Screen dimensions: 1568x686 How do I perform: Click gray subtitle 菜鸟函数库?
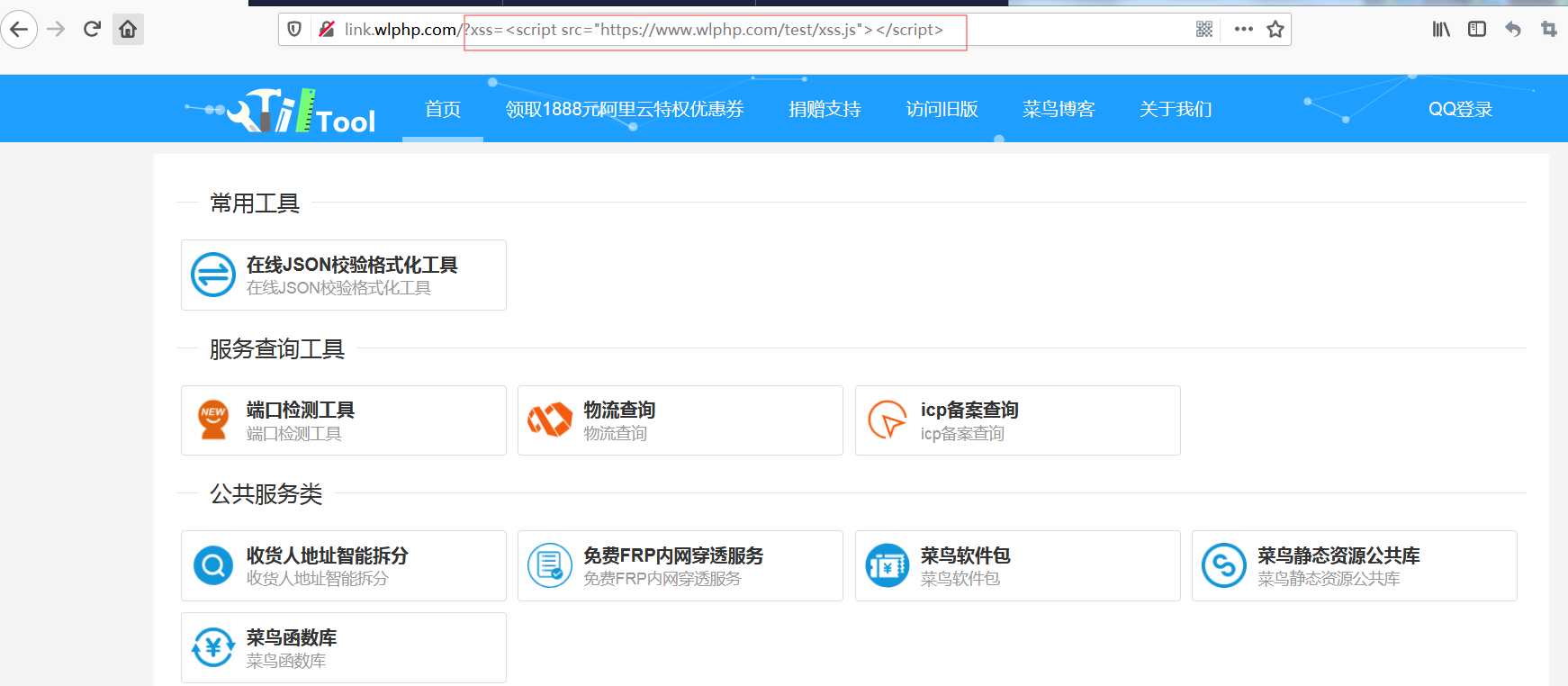click(286, 661)
